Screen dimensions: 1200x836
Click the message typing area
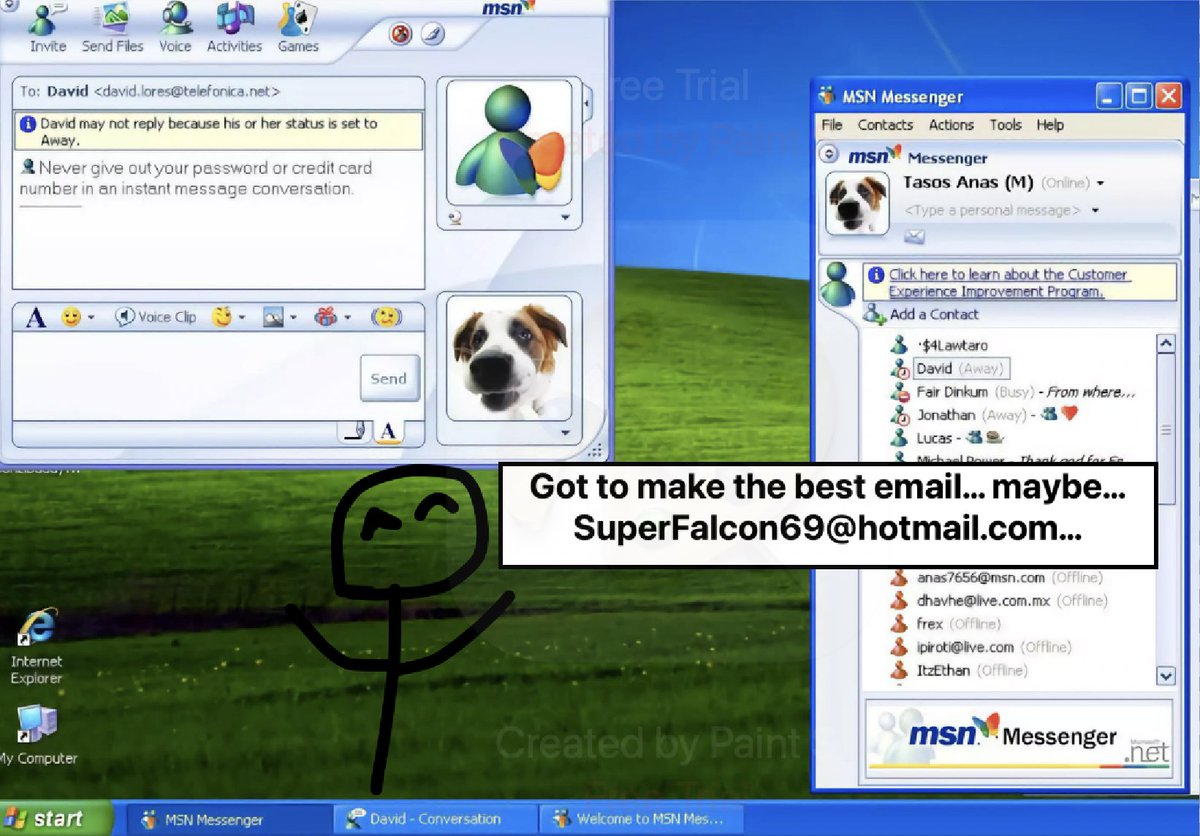(186, 377)
